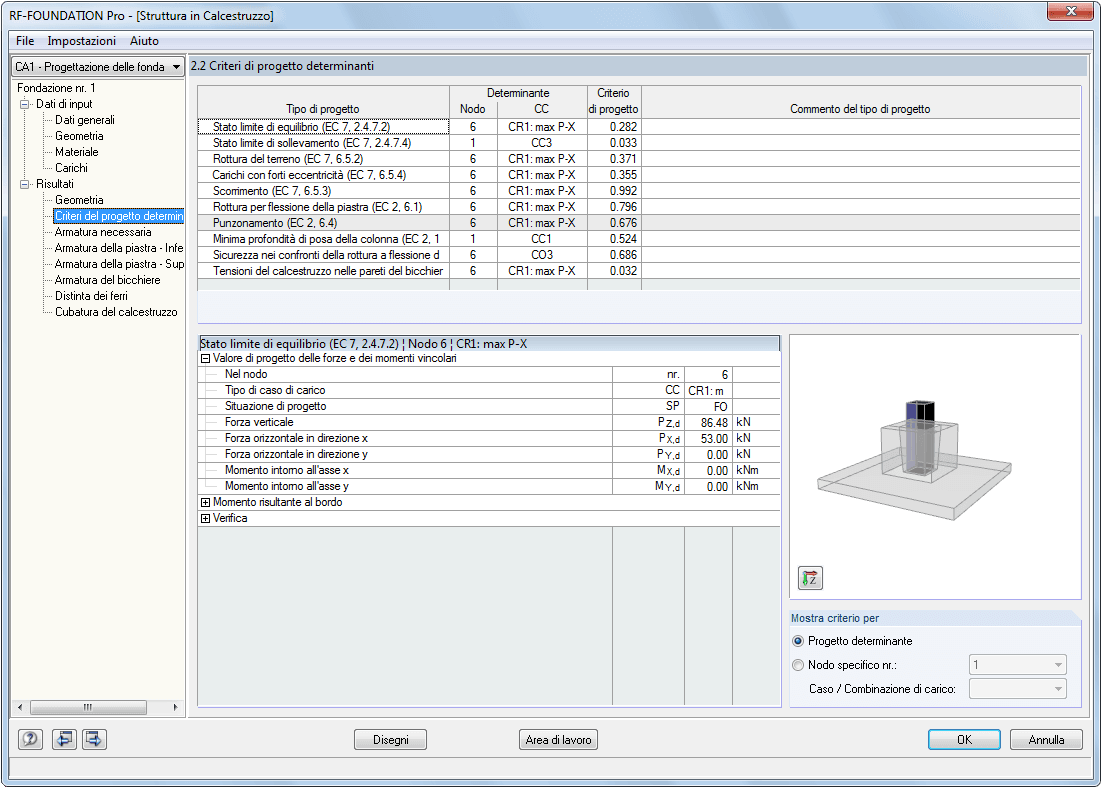Viewport: 1102px width, 788px height.
Task: Select the Punzonamento (EC 2, 6.4) row
Action: tap(638, 223)
